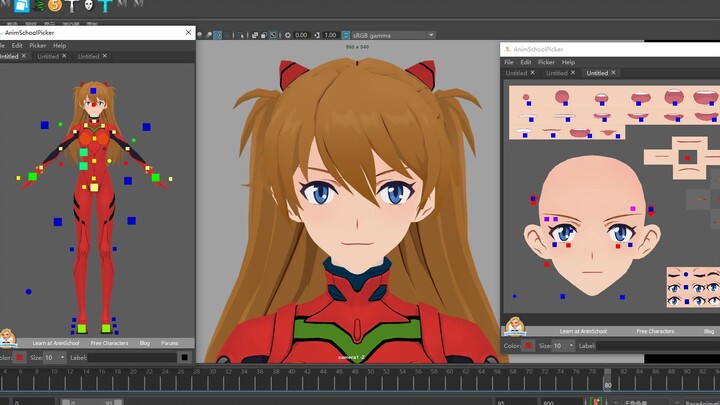Click Free Characters link in left picker
This screenshot has height=405, width=720.
(x=109, y=343)
